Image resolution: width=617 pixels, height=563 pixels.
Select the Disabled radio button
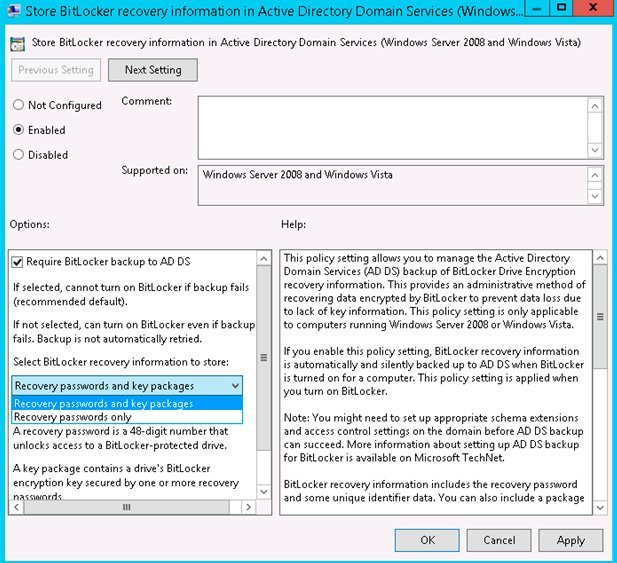18,155
